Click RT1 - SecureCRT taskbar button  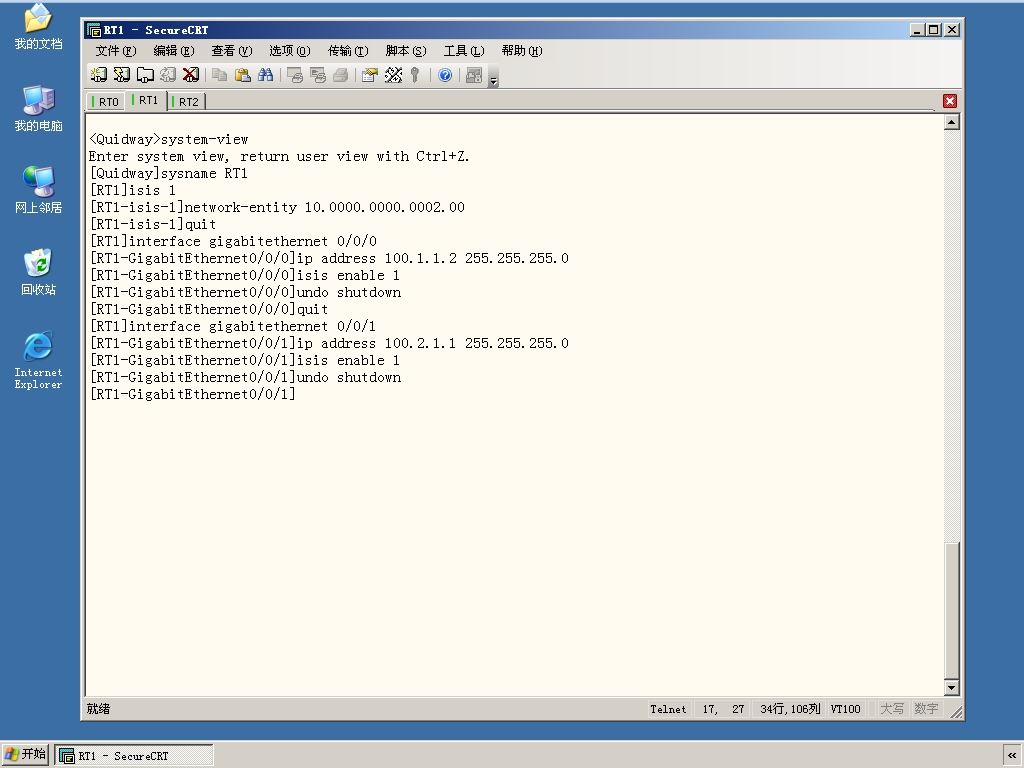(134, 756)
